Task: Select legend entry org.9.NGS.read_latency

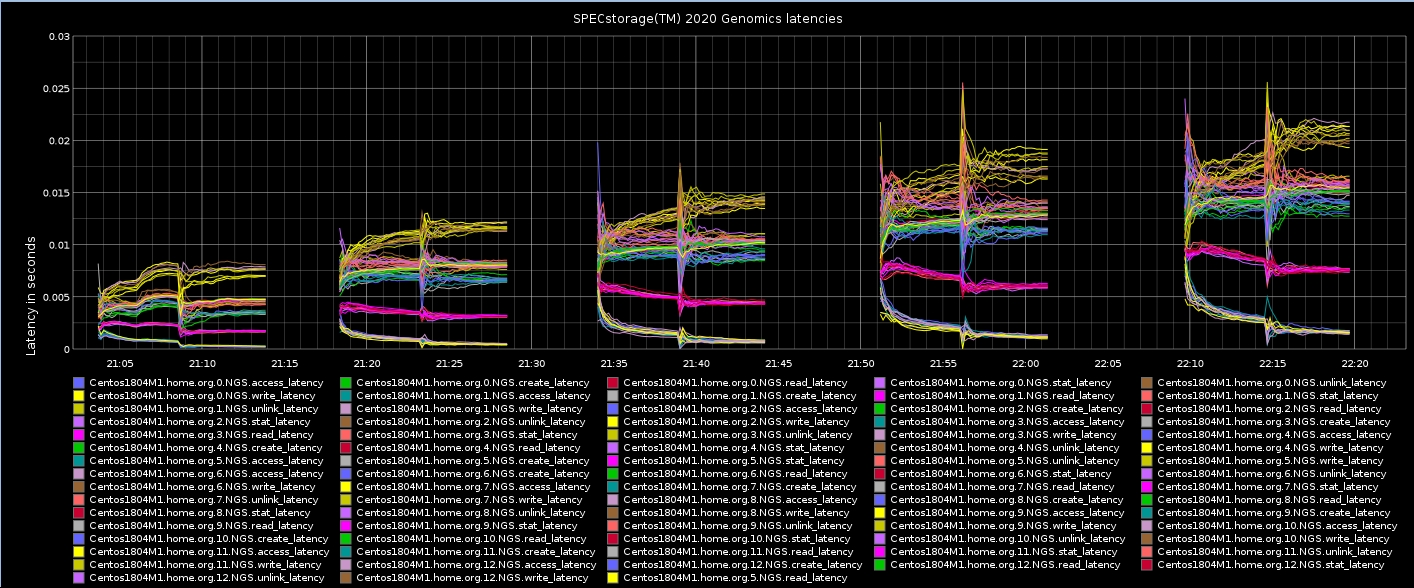Action: tap(194, 526)
